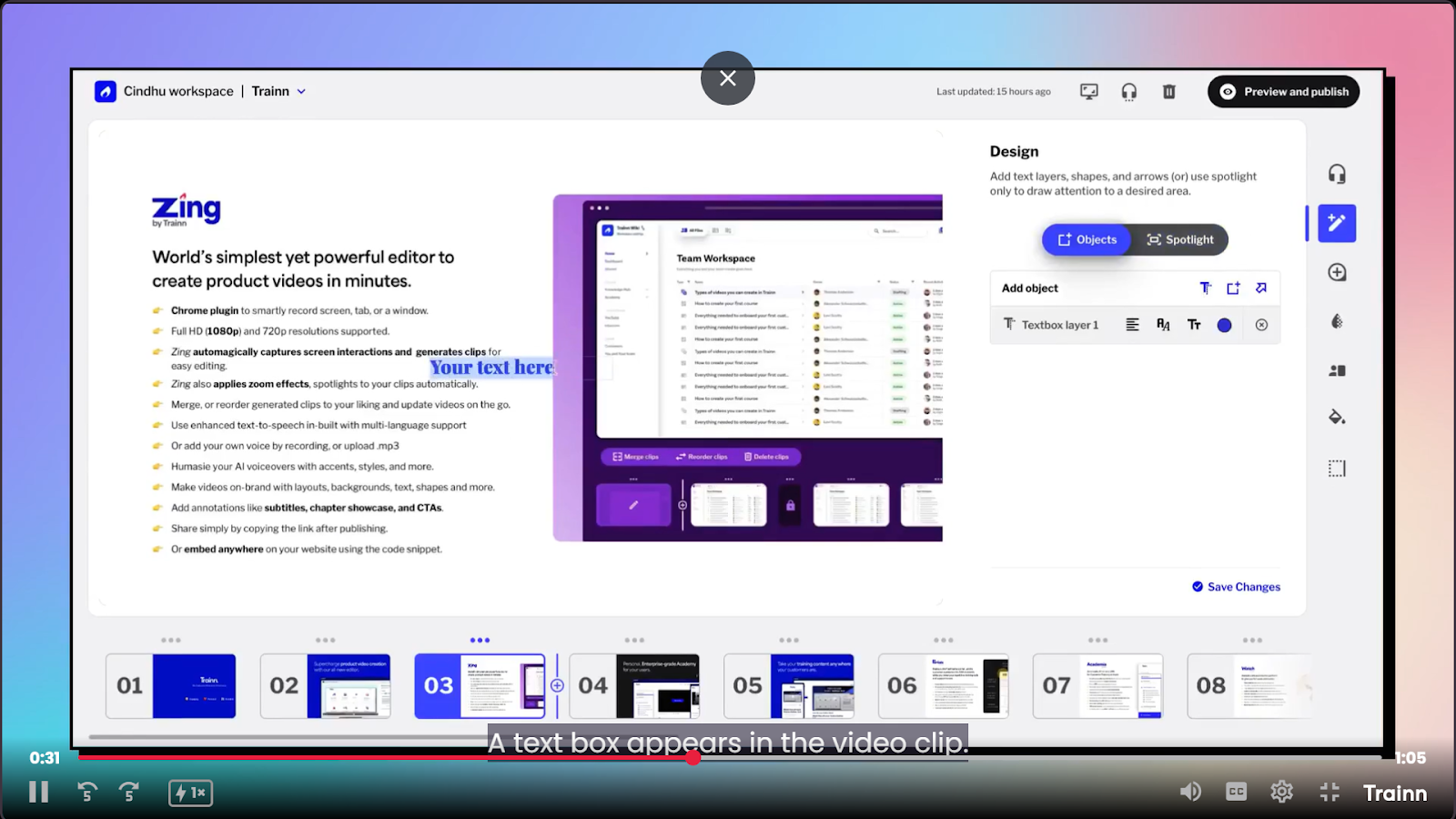Select clip 02 thumbnail
This screenshot has width=1456, height=819.
point(325,685)
